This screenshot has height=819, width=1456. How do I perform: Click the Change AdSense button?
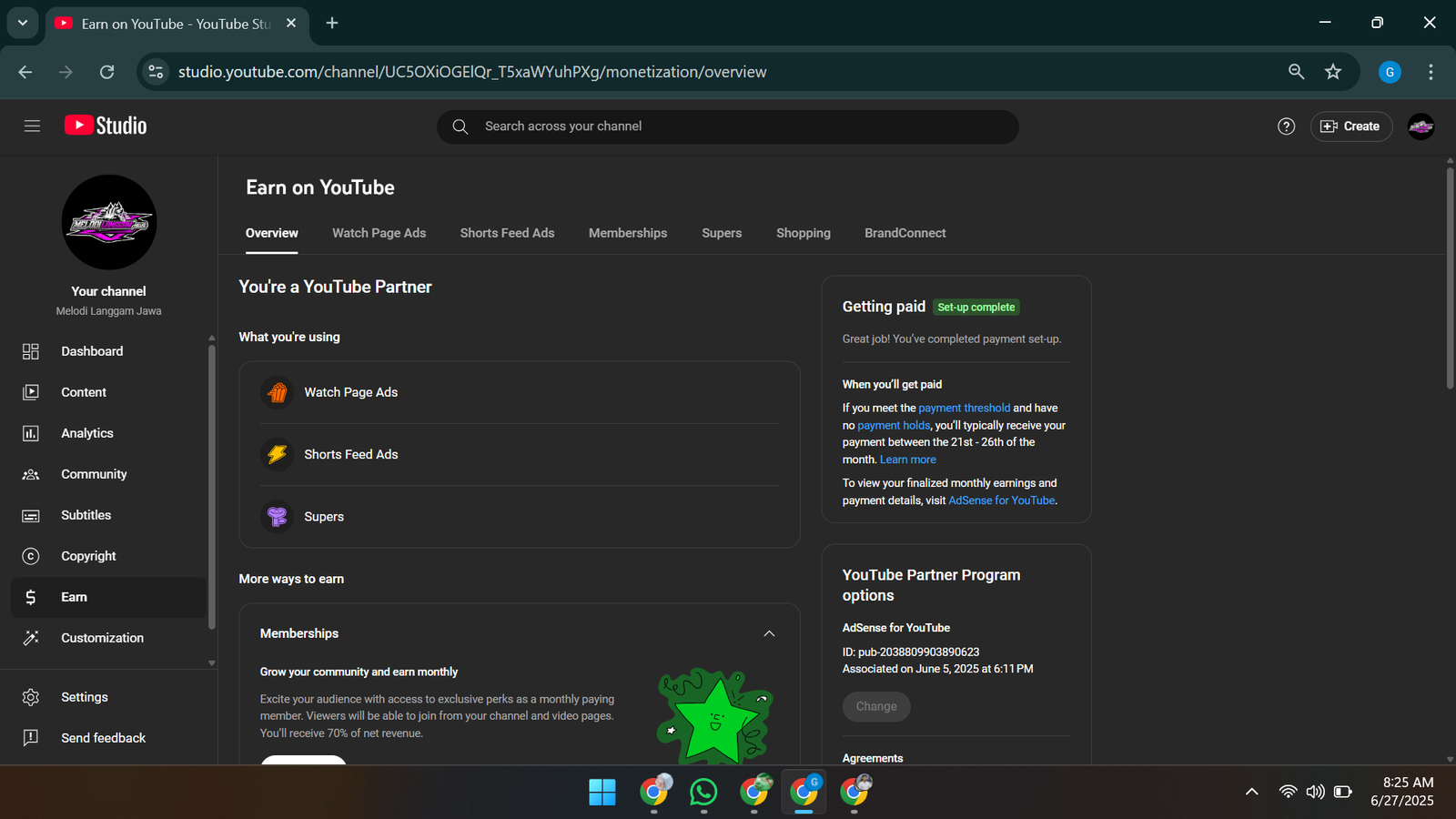pyautogui.click(x=876, y=706)
